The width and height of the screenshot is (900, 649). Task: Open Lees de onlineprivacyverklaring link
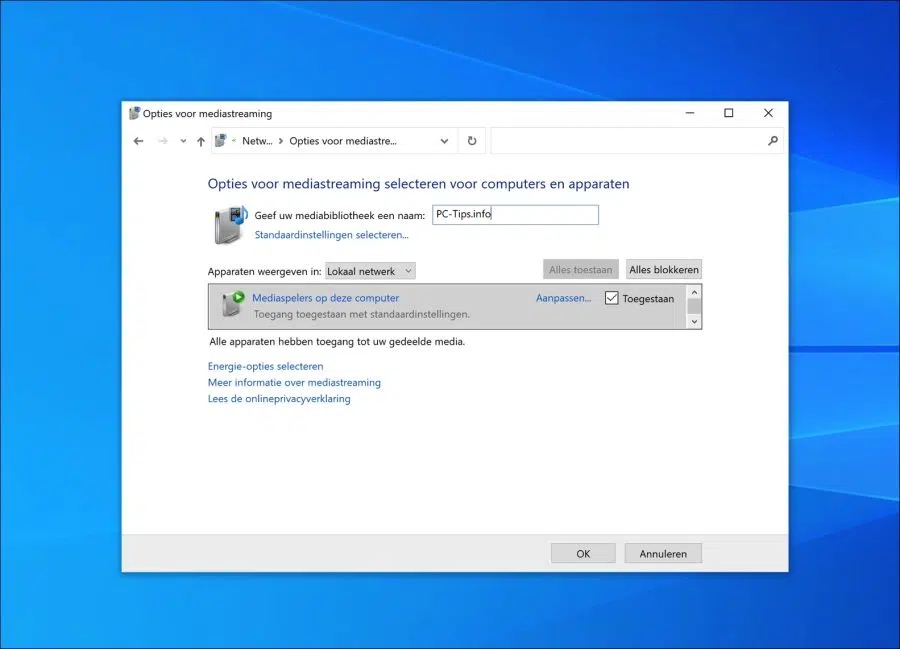coord(279,398)
